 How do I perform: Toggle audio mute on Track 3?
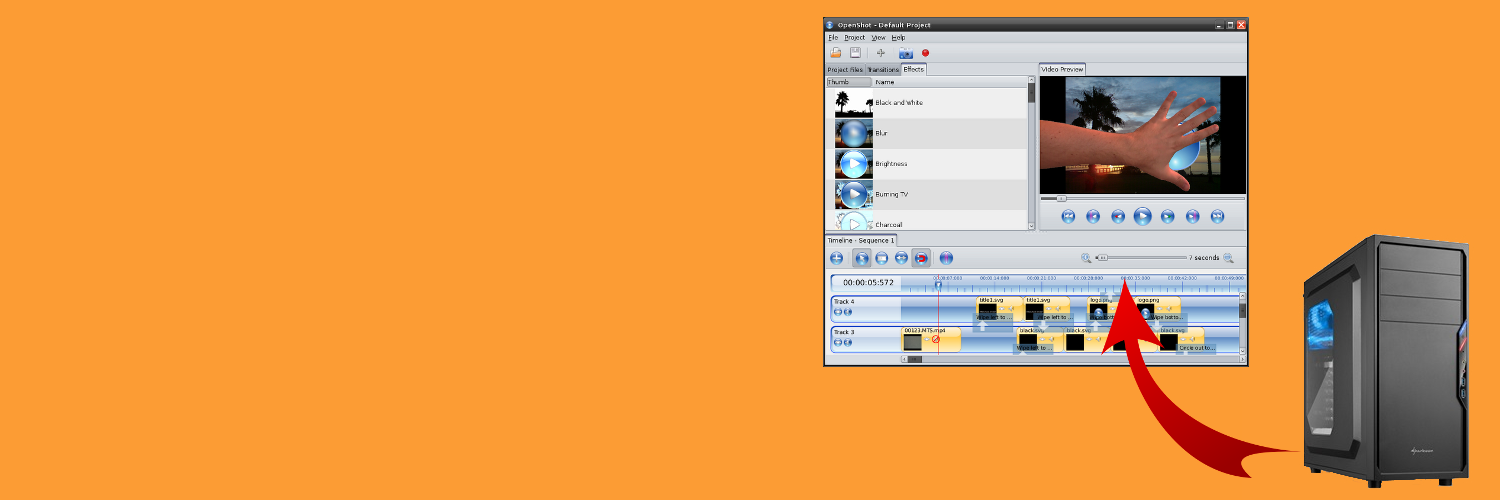pyautogui.click(x=848, y=342)
